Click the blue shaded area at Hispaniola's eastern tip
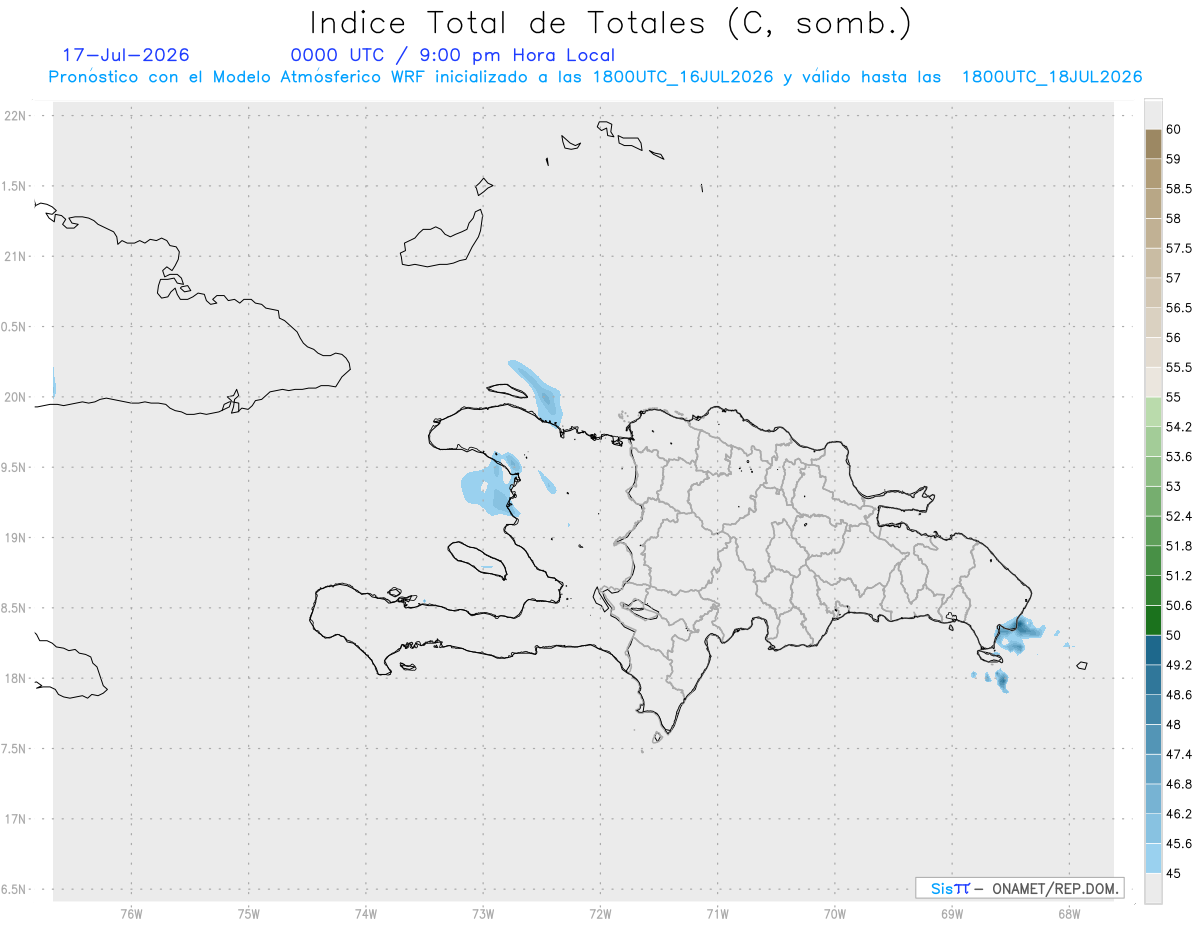The width and height of the screenshot is (1200, 927). (1020, 636)
